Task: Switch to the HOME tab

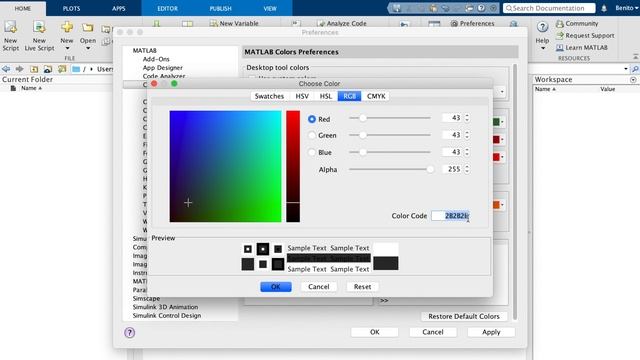Action: (23, 8)
